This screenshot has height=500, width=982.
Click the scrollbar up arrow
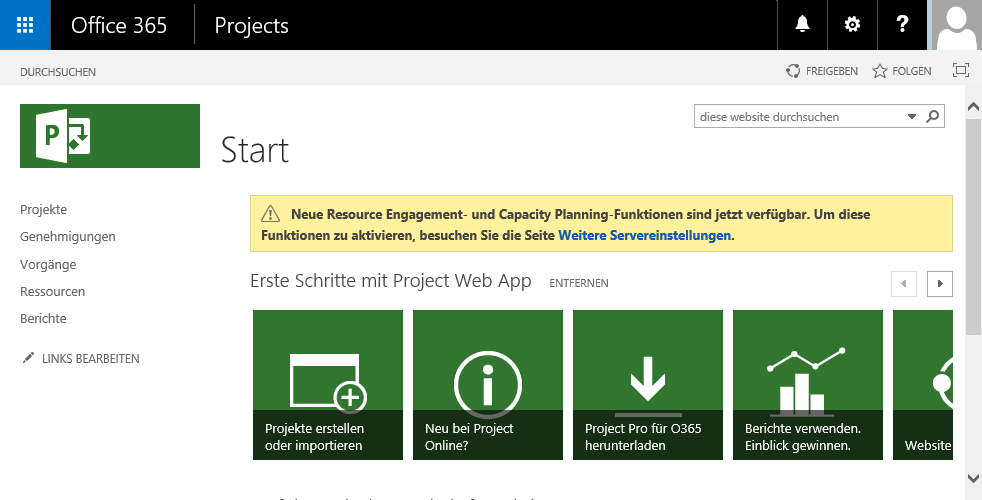973,107
